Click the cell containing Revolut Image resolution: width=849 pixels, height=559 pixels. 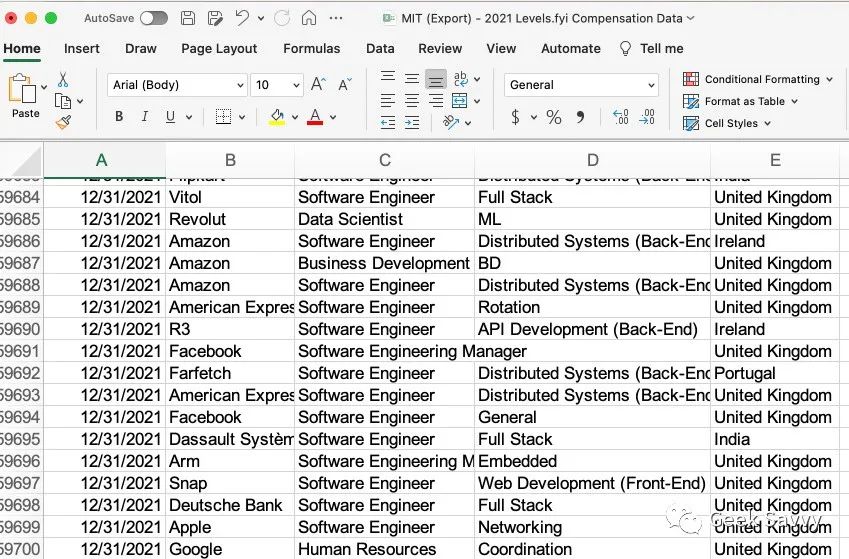click(x=230, y=219)
